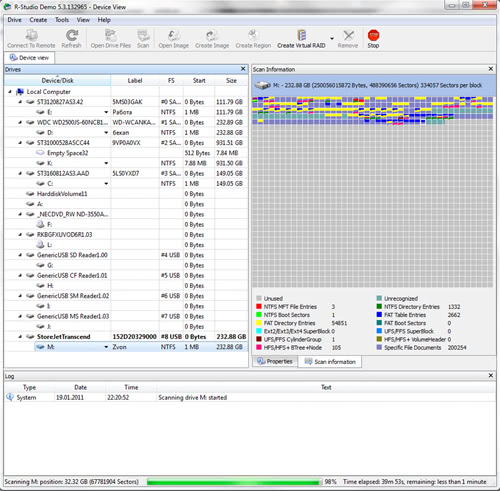Select the GenericUSB SD Reader1.00 device
Viewport: 500px width, 491px height.
[x=72, y=255]
